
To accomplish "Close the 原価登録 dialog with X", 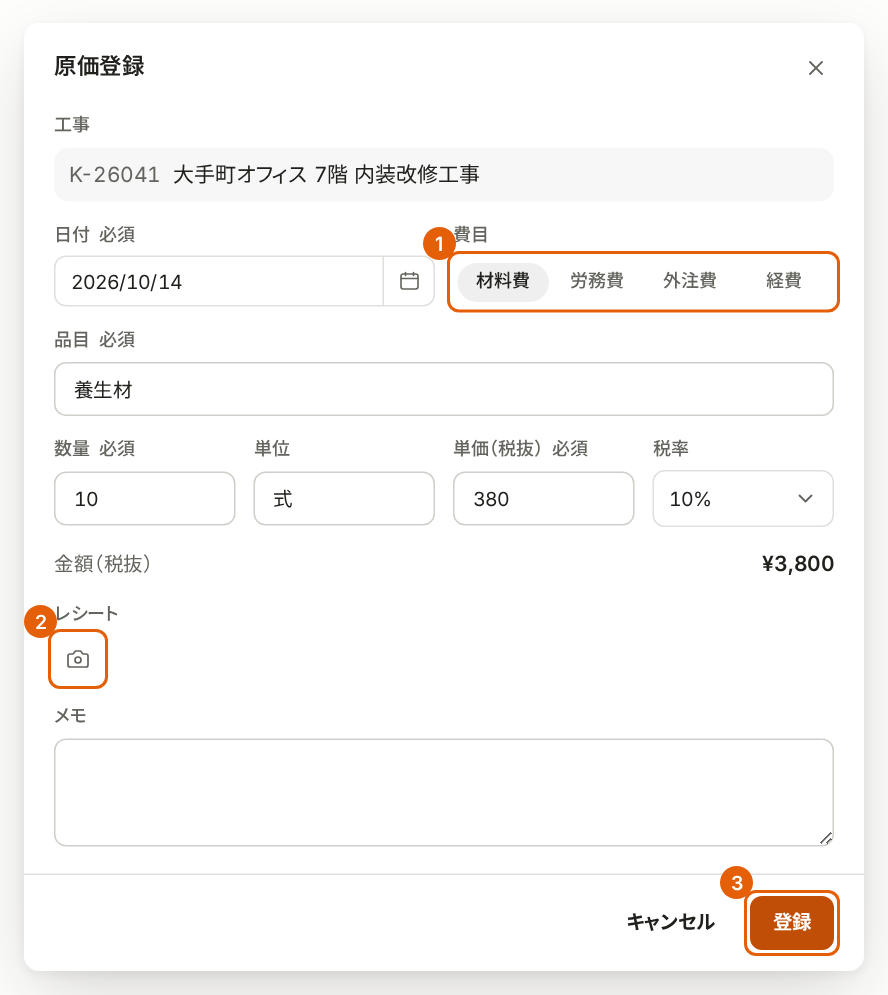I will (x=816, y=68).
